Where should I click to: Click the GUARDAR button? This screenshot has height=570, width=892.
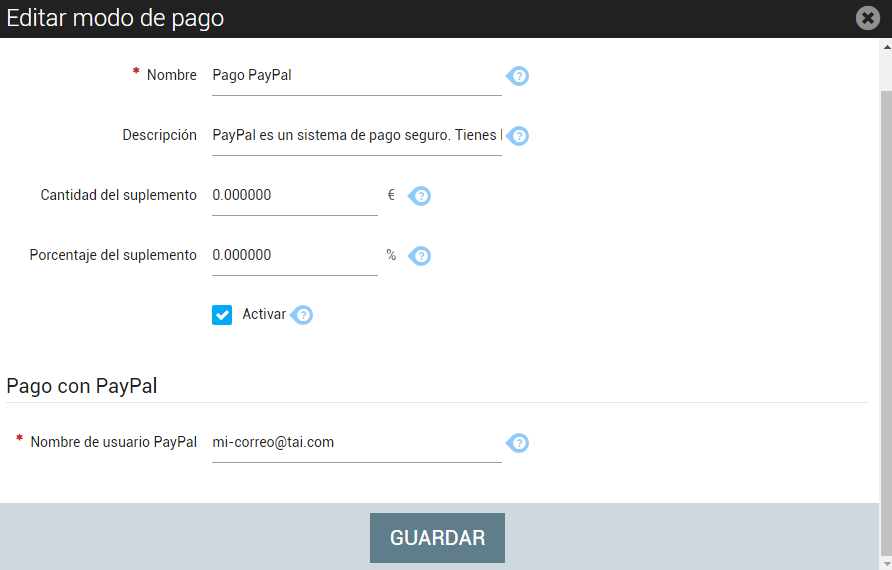click(437, 538)
